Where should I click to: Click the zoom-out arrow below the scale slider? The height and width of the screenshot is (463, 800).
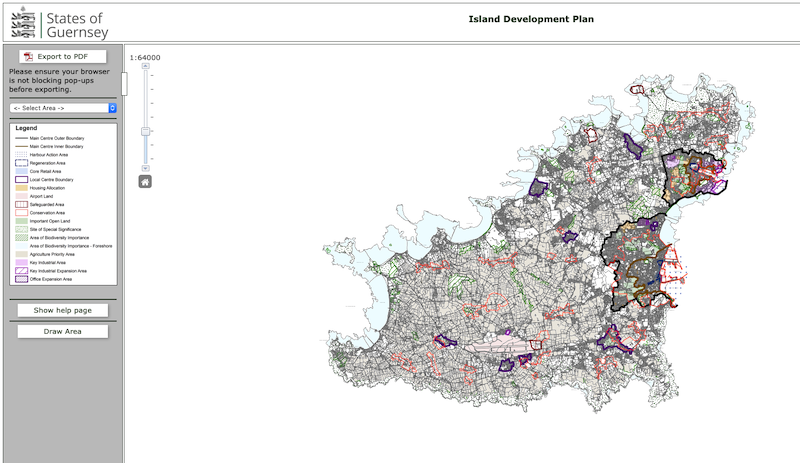pos(145,168)
